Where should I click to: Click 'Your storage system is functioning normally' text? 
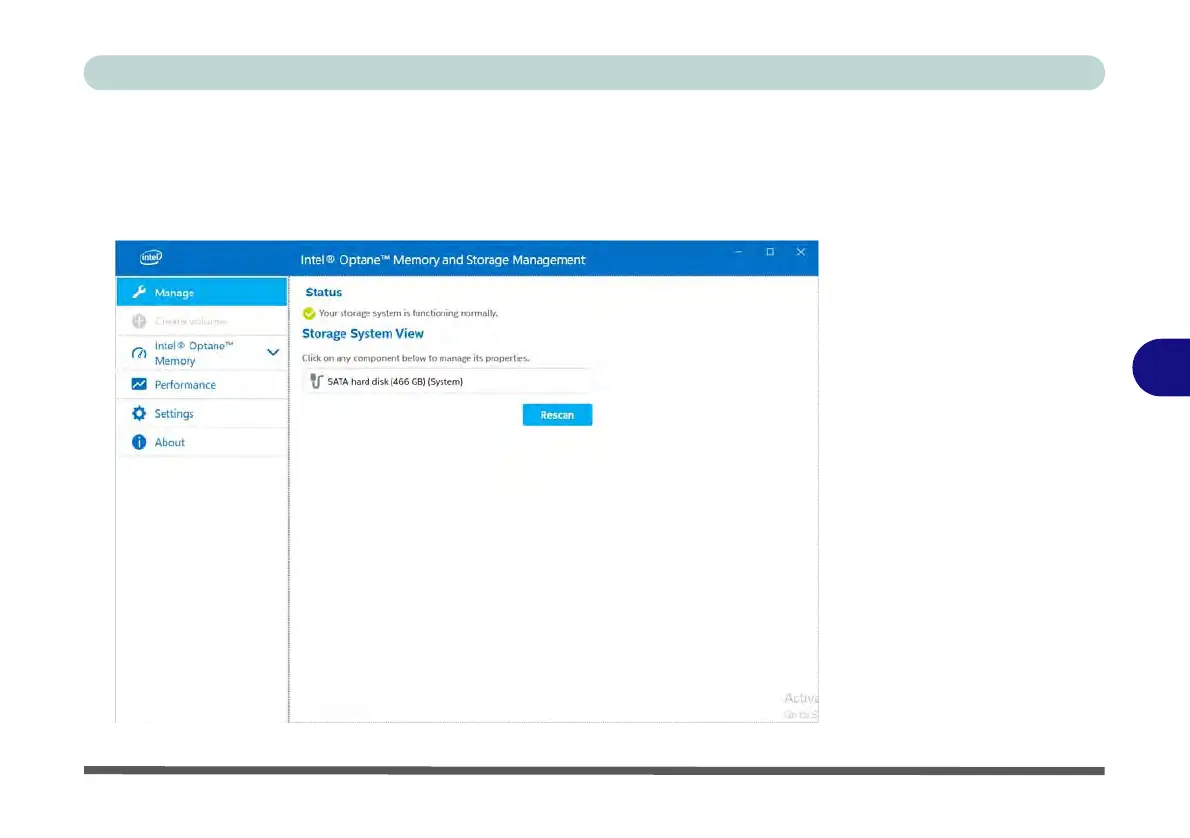(x=408, y=313)
